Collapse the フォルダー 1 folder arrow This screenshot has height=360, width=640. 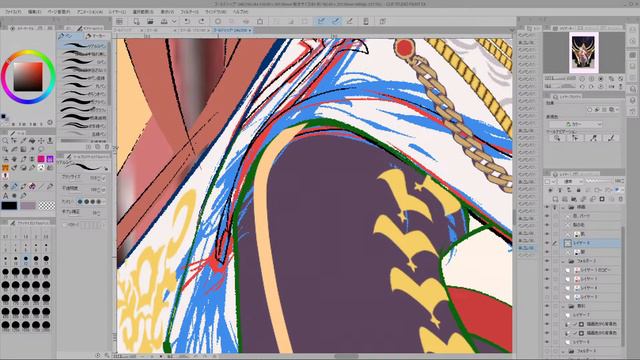pos(563,261)
